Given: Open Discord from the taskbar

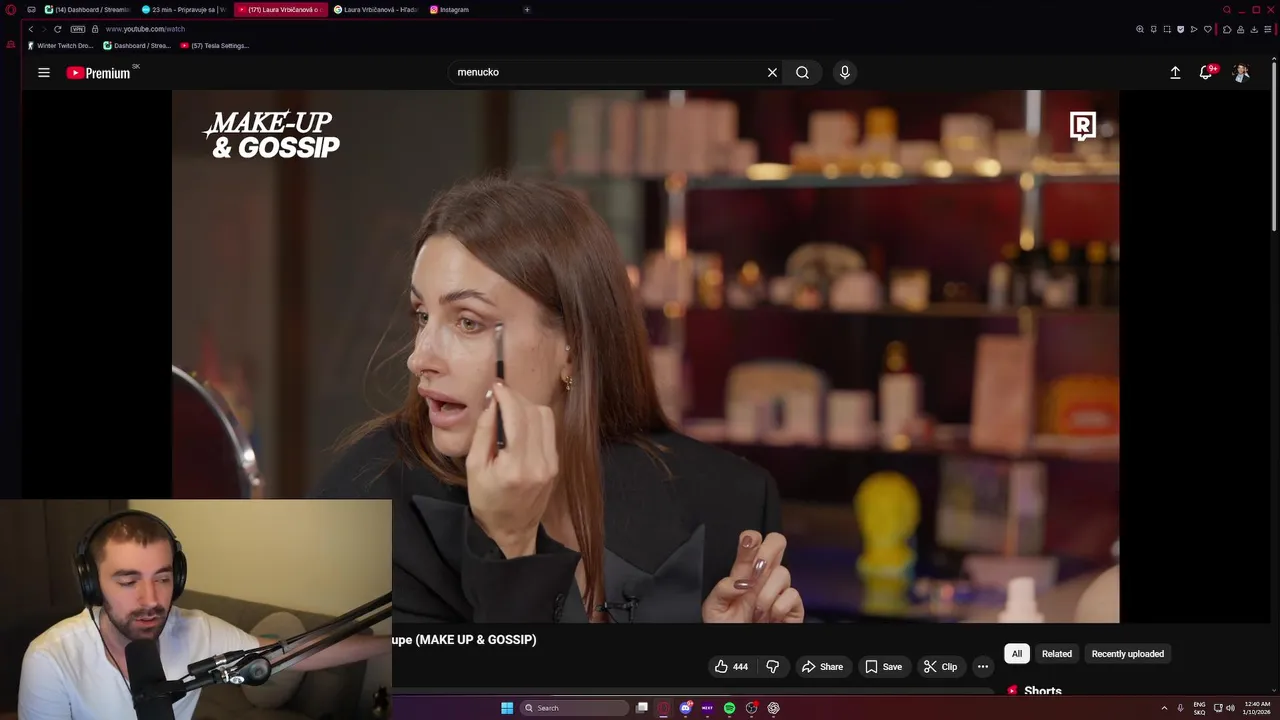Looking at the screenshot, I should pyautogui.click(x=685, y=708).
